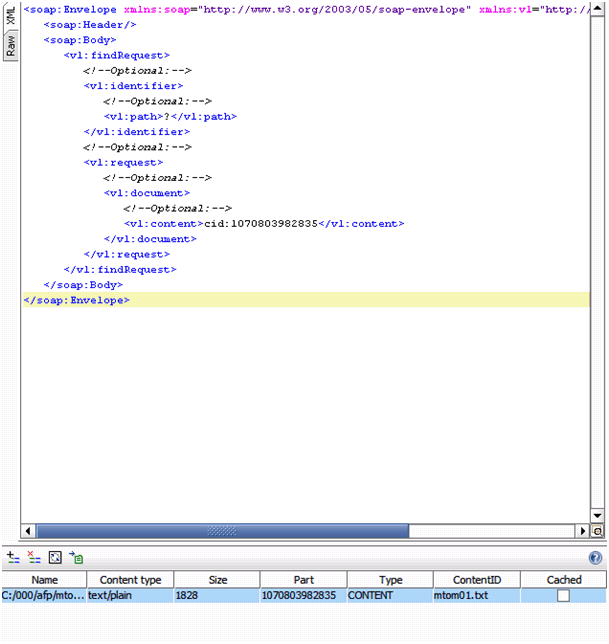Click the reload attachment icon
Screen dimensions: 609x644
click(55, 557)
